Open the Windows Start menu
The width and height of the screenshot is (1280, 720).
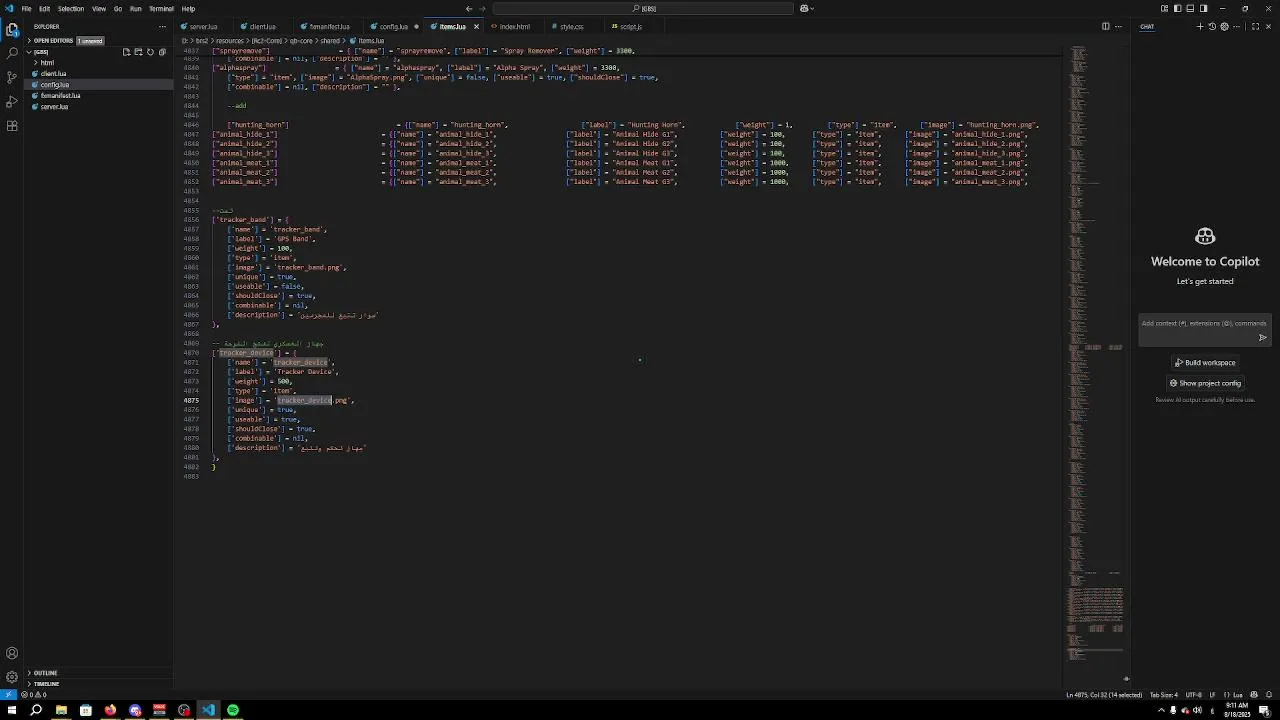click(12, 710)
